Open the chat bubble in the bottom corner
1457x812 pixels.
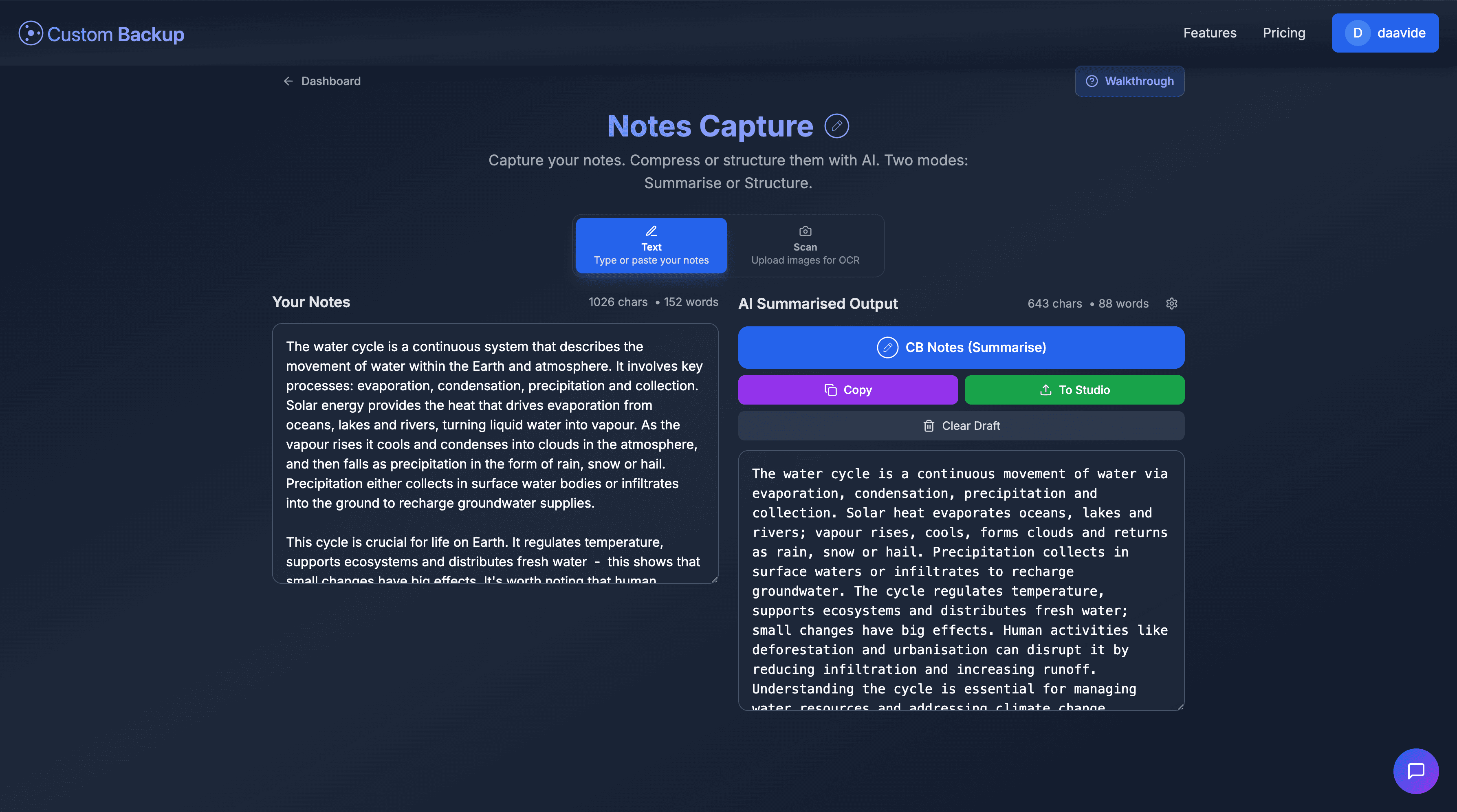(1416, 771)
